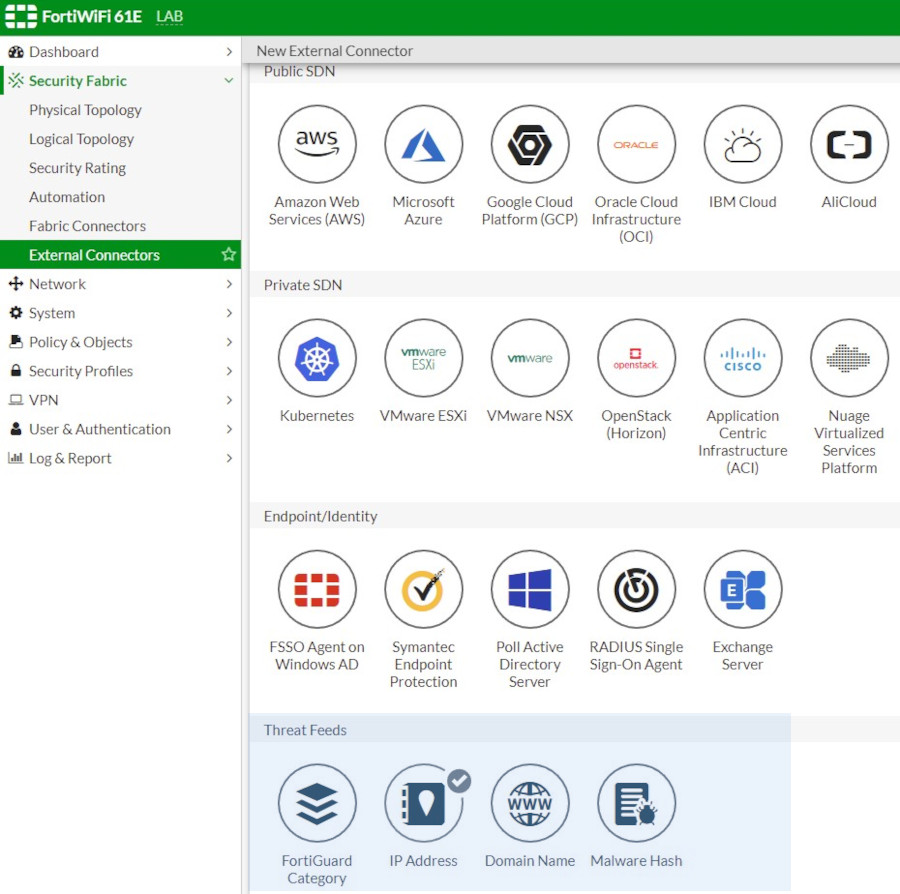Pick the Google Cloud Platform connector icon
The height and width of the screenshot is (894, 900).
click(530, 144)
